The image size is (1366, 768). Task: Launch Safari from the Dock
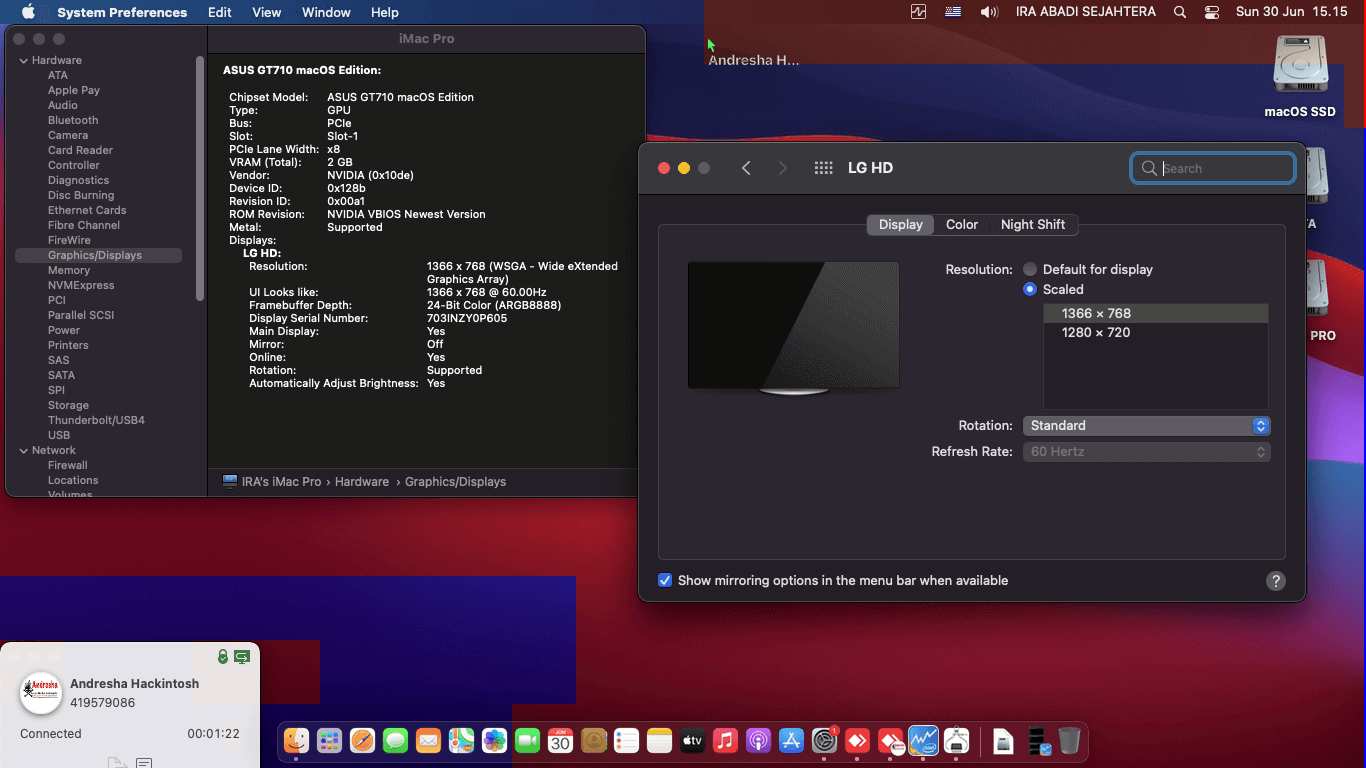click(x=362, y=741)
